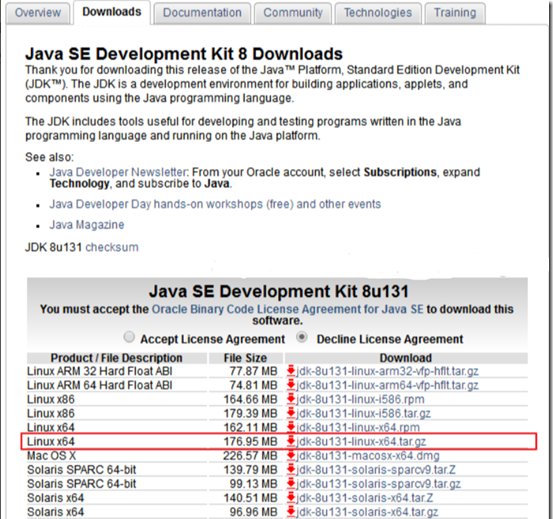
Task: Download jdk-8u131-solaris-x64.tar.gz file link
Action: (367, 512)
